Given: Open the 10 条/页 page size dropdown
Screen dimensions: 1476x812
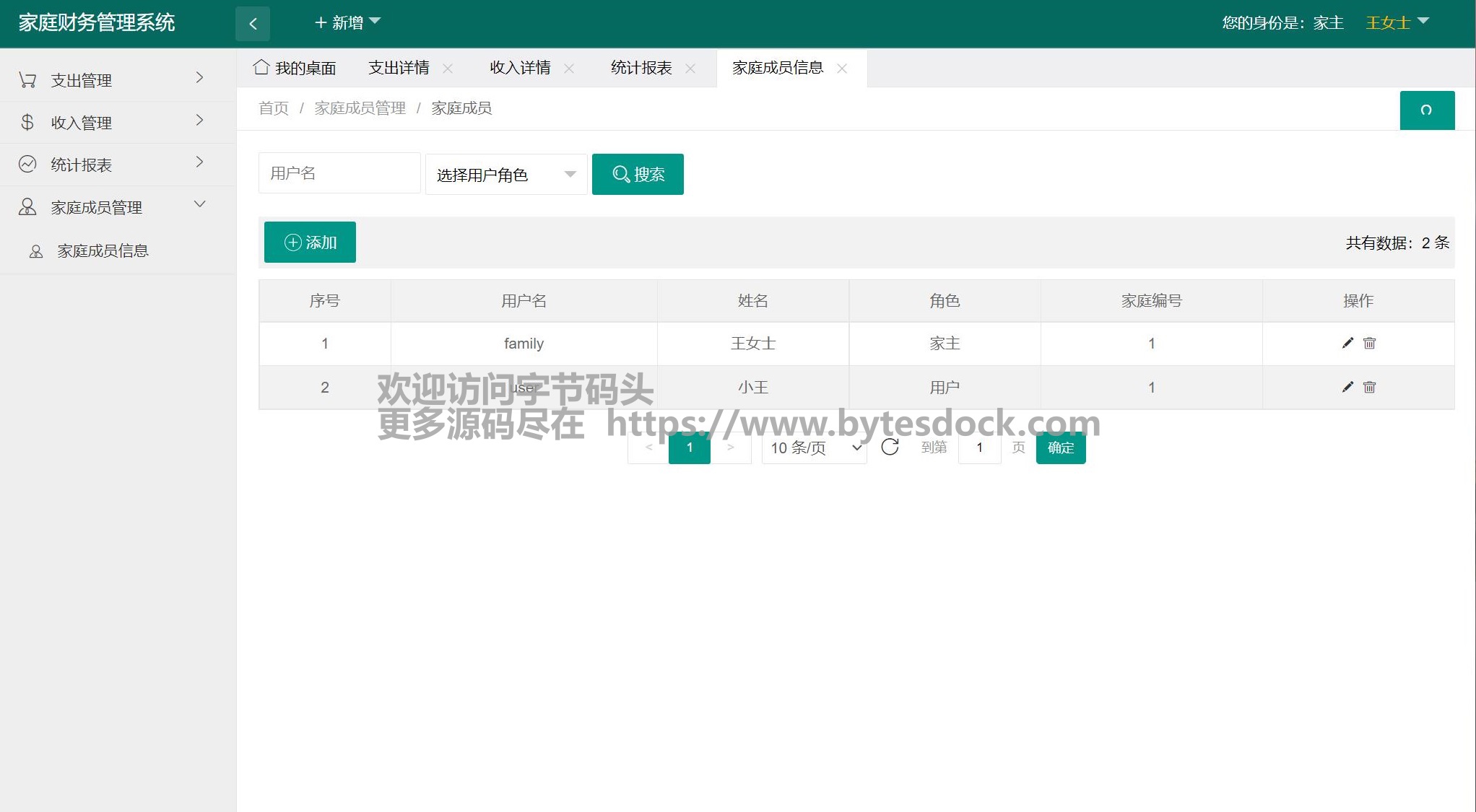Looking at the screenshot, I should [815, 448].
